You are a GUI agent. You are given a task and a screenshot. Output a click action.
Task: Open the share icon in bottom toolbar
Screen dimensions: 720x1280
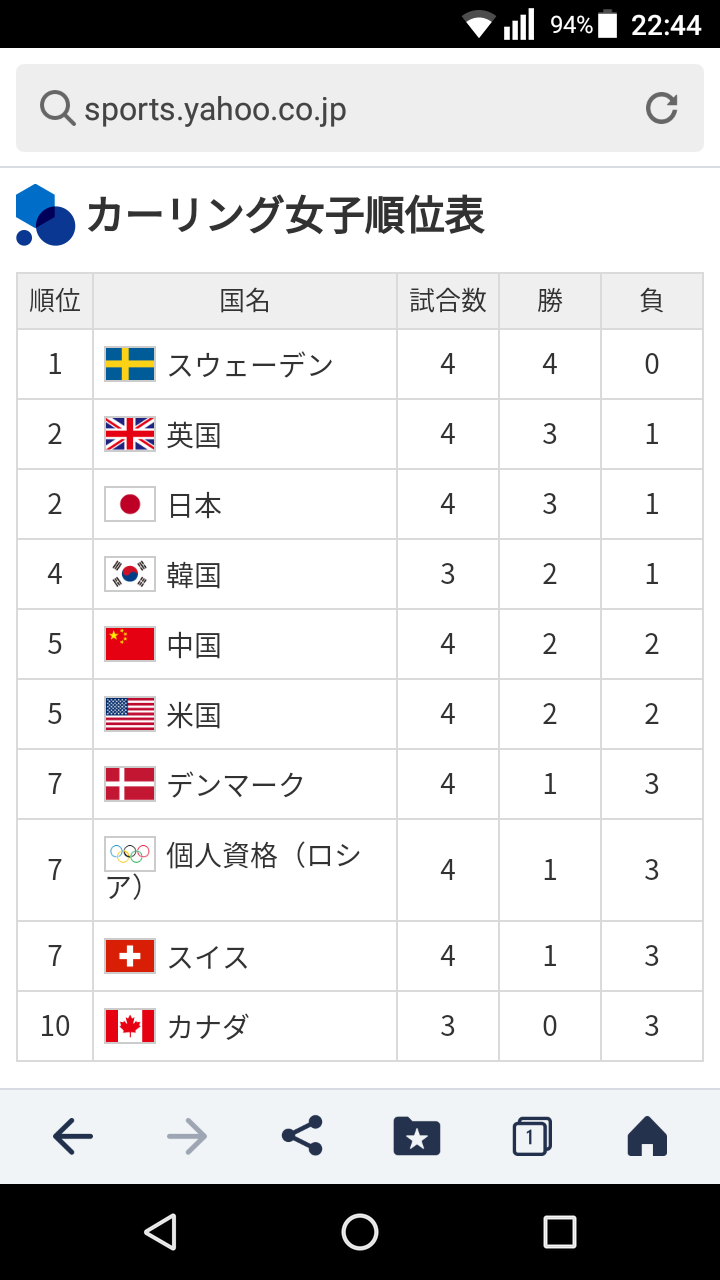click(302, 1136)
